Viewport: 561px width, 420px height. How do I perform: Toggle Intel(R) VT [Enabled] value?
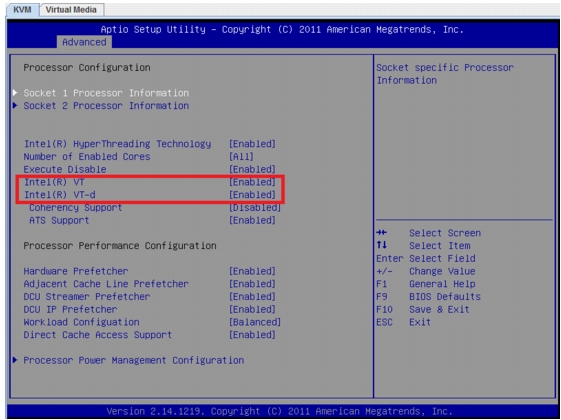252,182
